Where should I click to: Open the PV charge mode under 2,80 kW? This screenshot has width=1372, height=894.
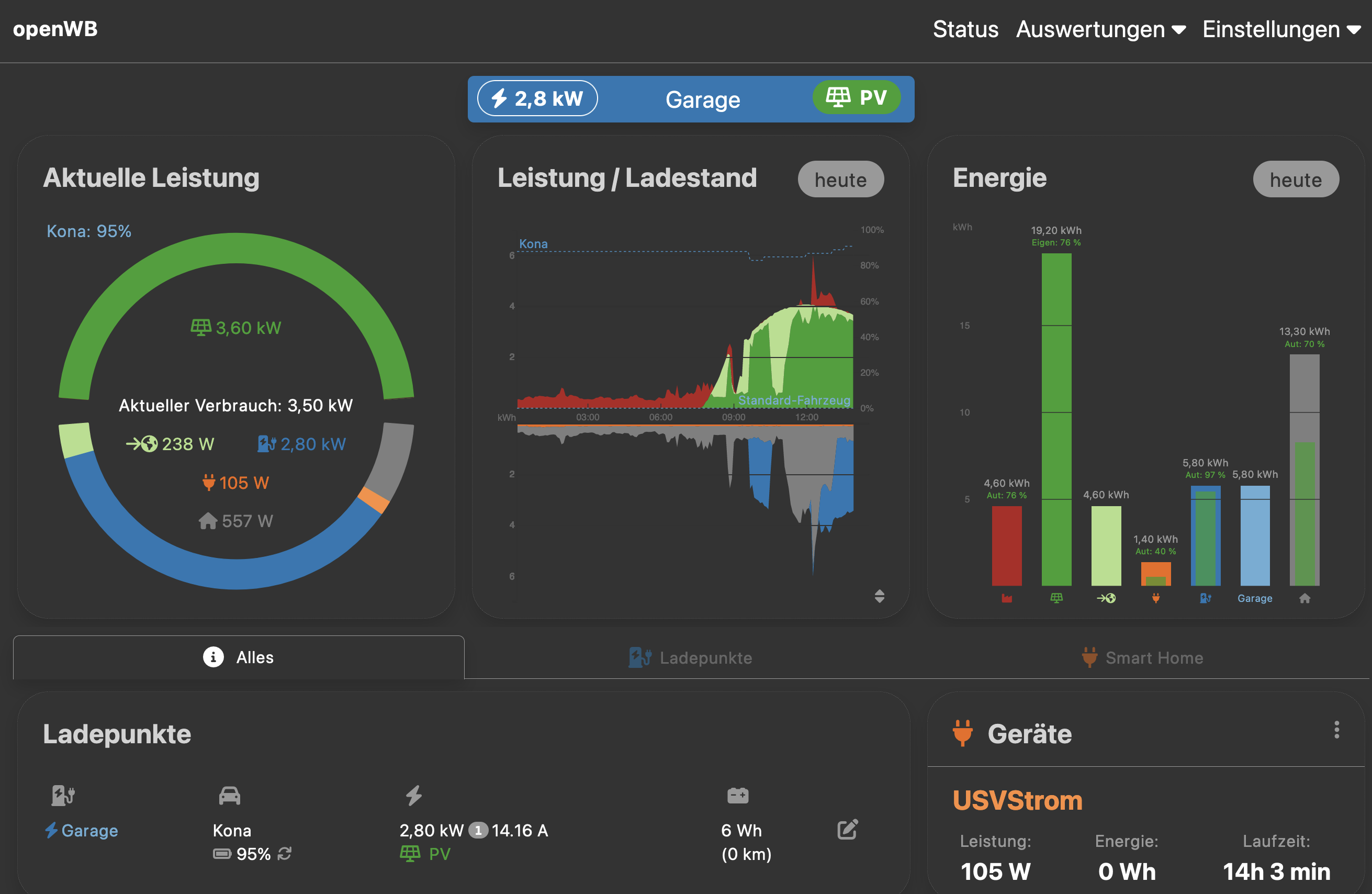[x=425, y=854]
